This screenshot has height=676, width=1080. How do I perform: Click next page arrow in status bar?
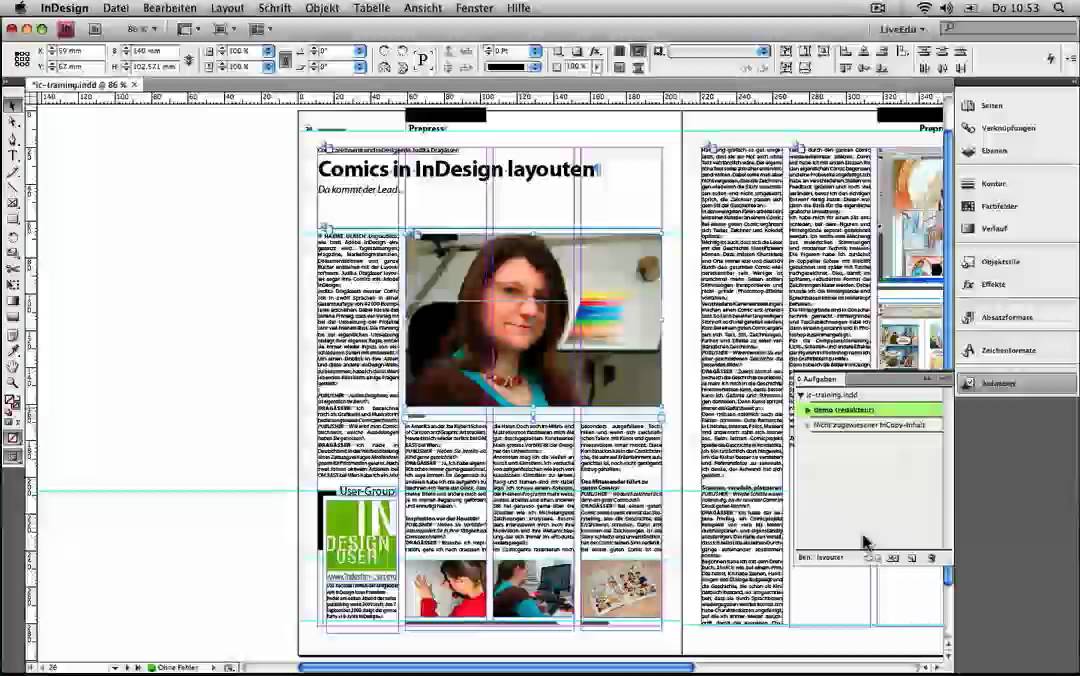(x=127, y=668)
